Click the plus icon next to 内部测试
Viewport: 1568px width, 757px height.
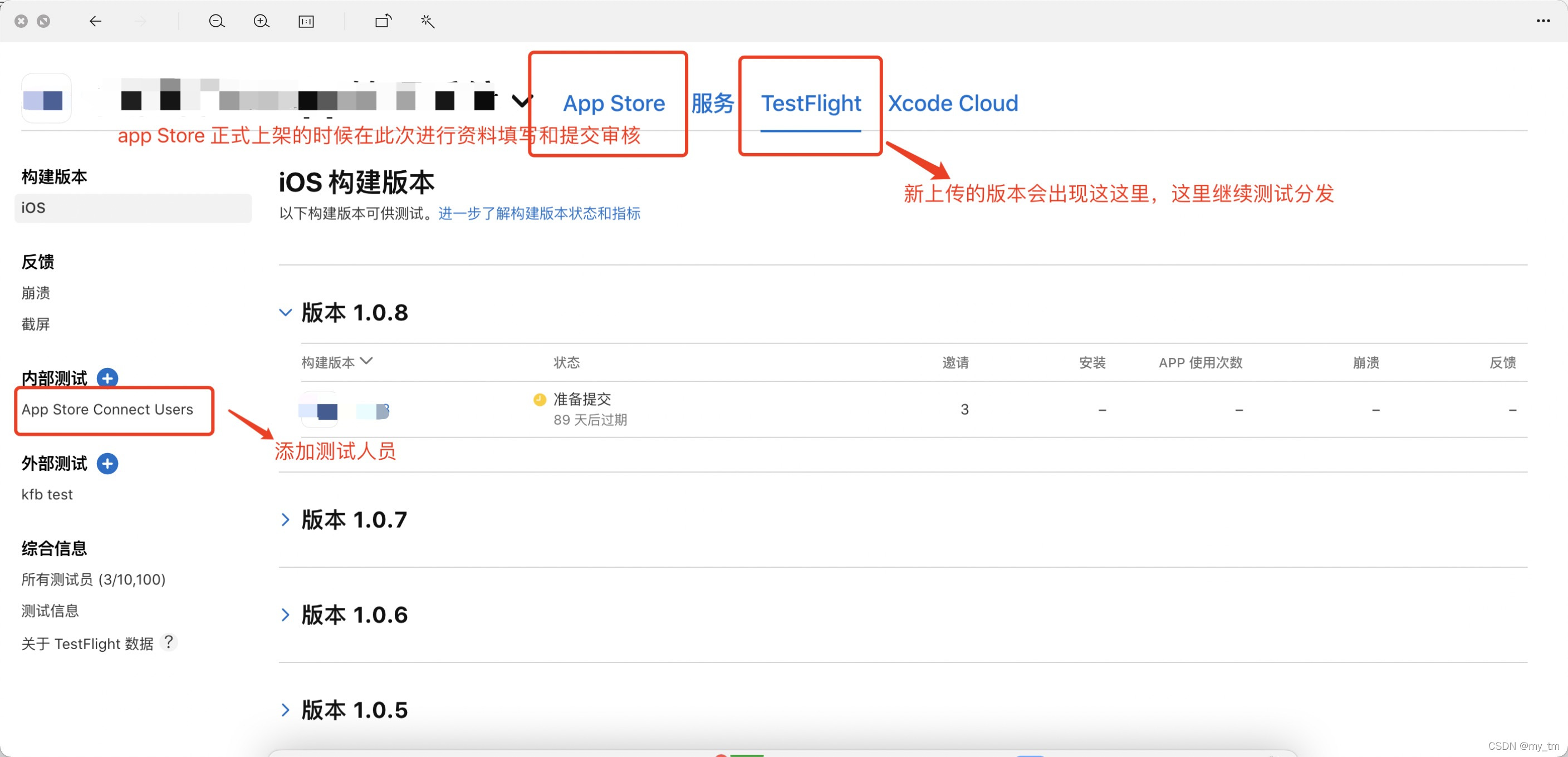click(107, 378)
